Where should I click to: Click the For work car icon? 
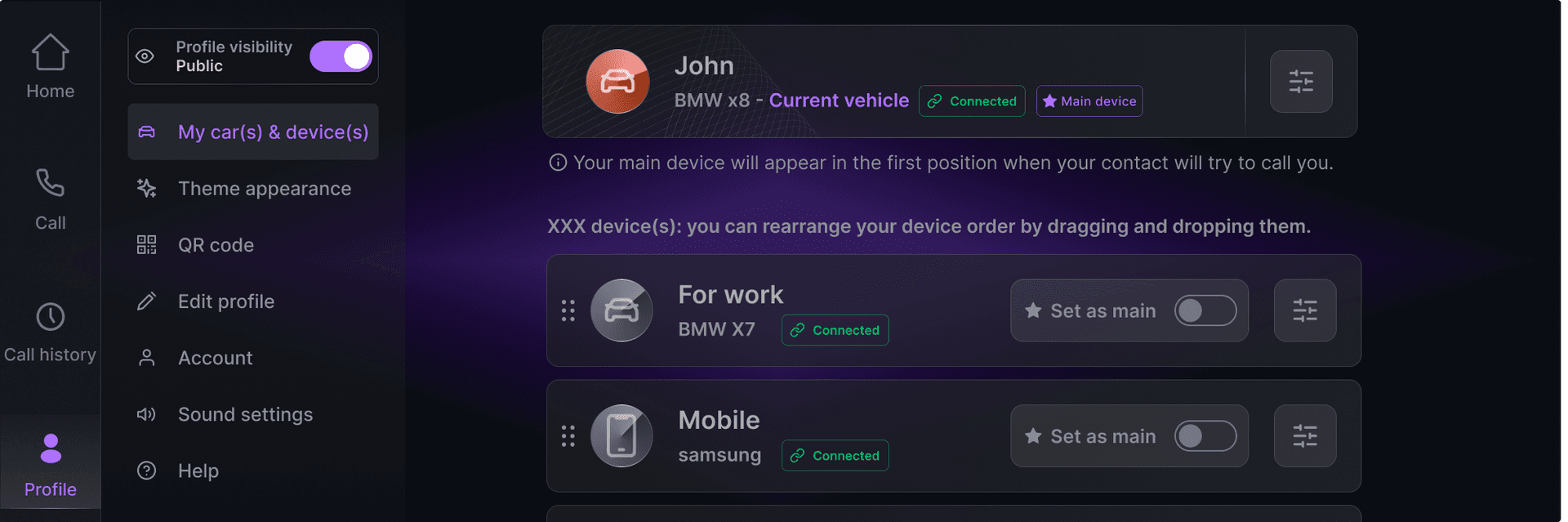point(621,310)
